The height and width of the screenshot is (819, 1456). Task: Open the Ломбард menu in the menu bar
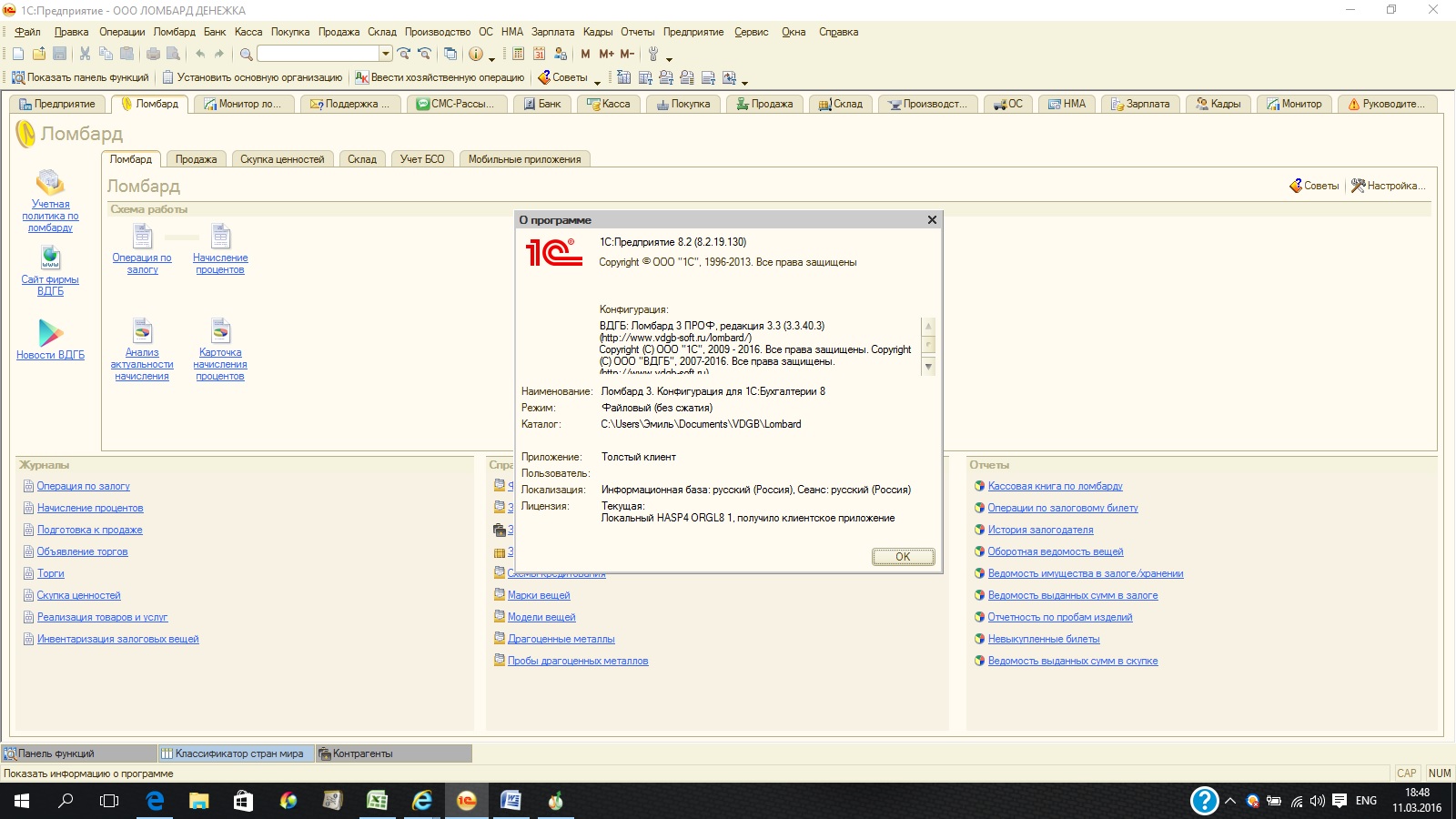pyautogui.click(x=174, y=32)
